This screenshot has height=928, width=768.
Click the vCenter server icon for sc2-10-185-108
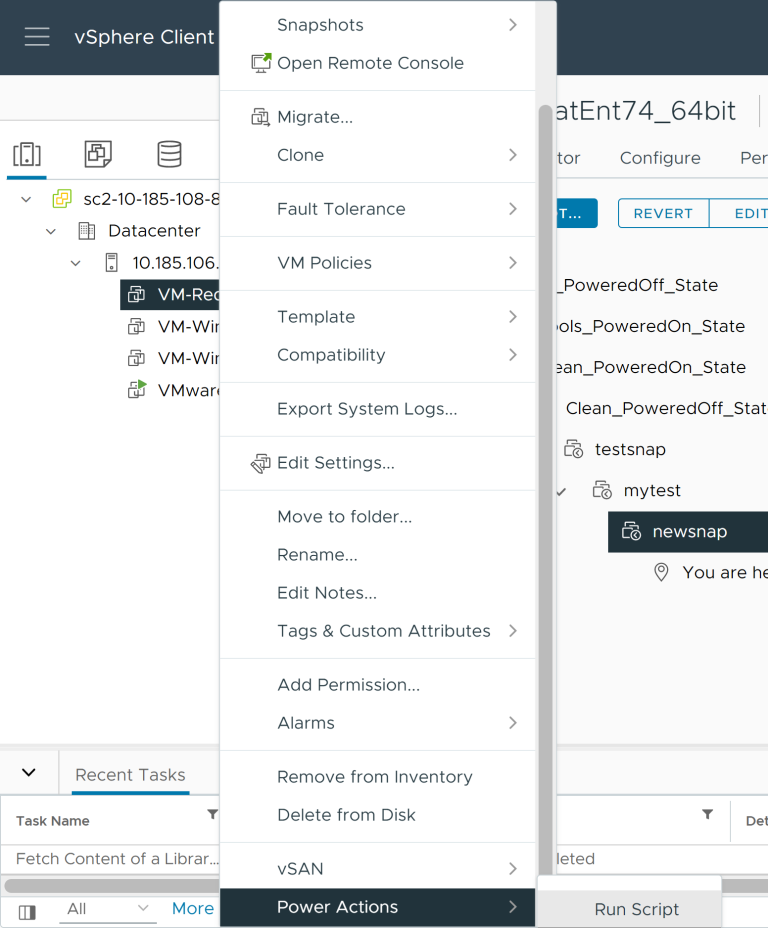tap(62, 199)
